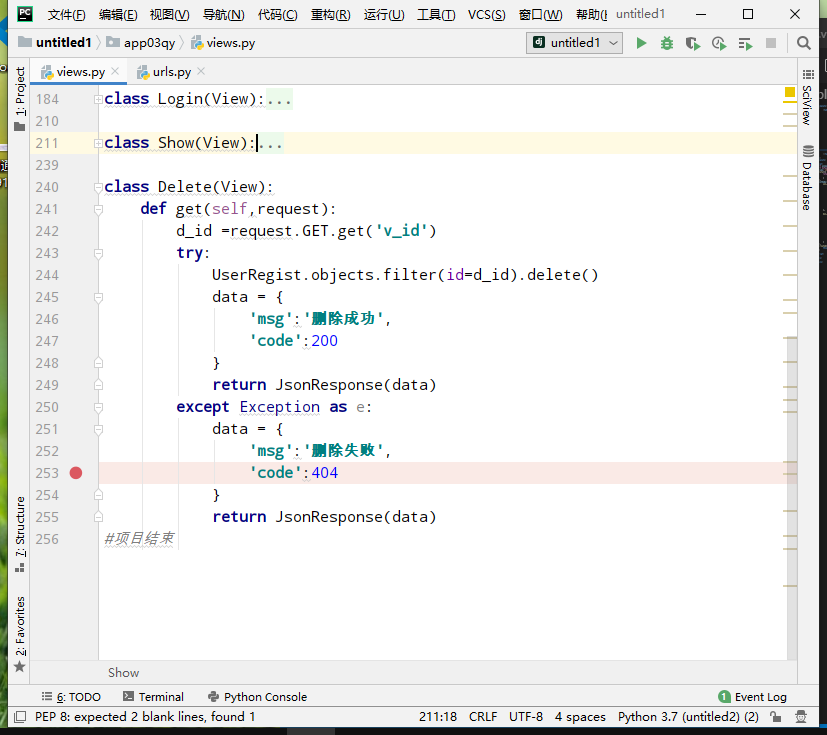This screenshot has width=827, height=735.
Task: Toggle the Project tool window
Action: pos(20,92)
